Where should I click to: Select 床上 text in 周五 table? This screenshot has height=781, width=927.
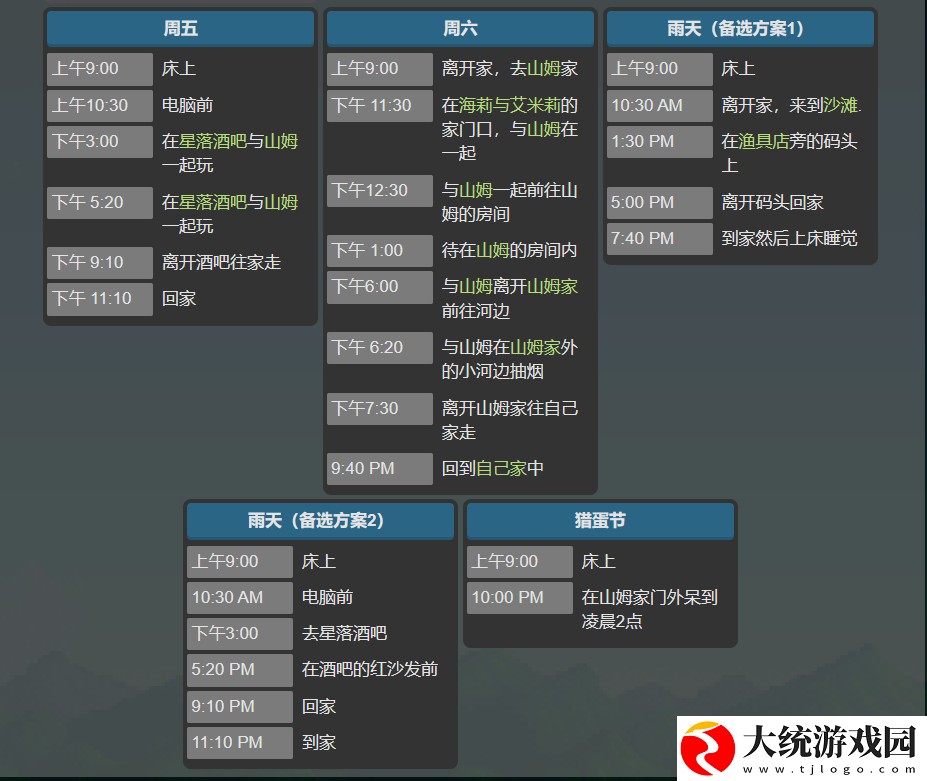(179, 69)
